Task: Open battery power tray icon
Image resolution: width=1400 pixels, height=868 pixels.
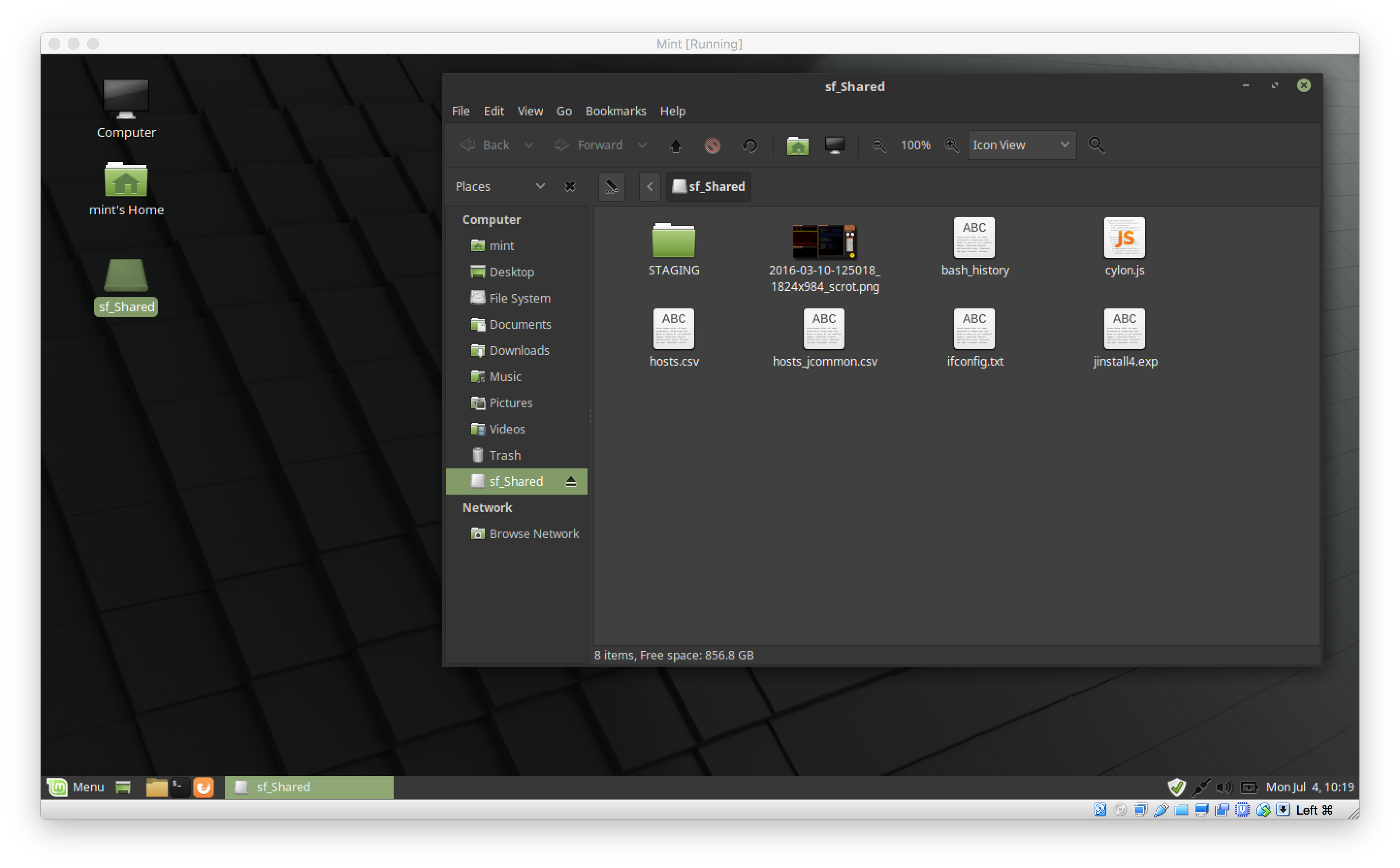Action: point(1249,787)
